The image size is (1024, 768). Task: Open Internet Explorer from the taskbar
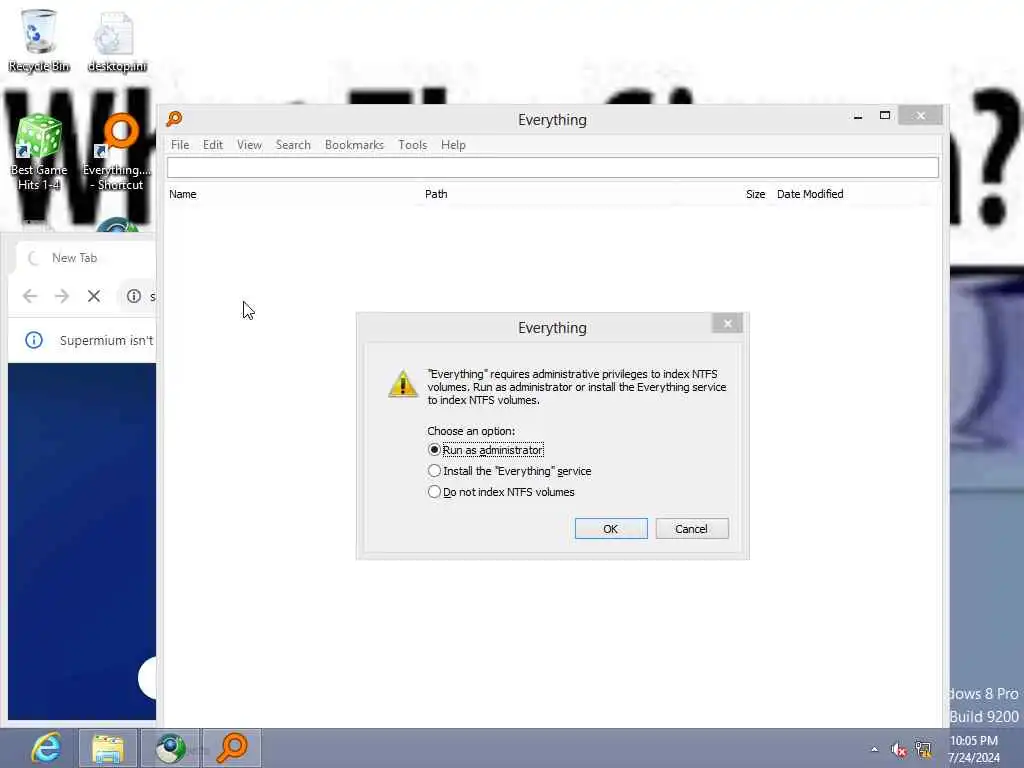46,748
